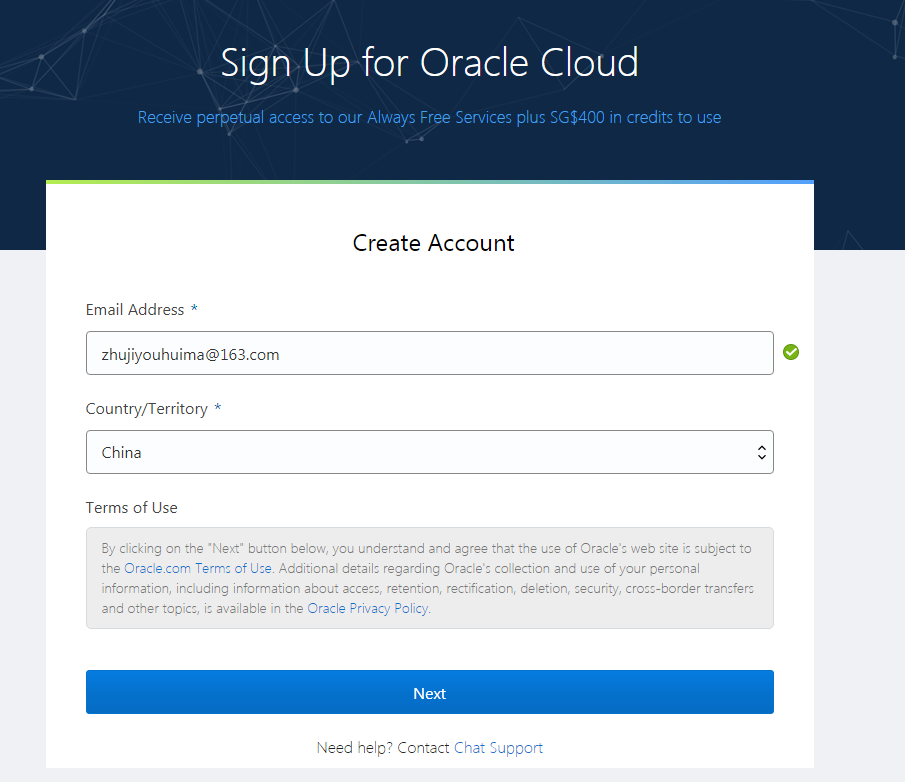Open the Oracle.com Terms of Use link

(x=198, y=568)
